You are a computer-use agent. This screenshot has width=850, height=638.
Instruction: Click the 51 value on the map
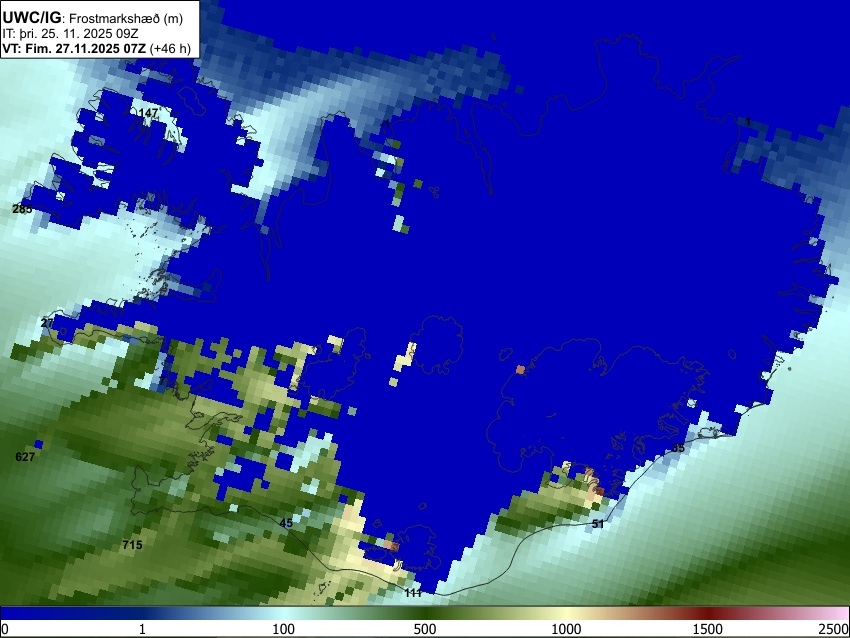coord(597,524)
